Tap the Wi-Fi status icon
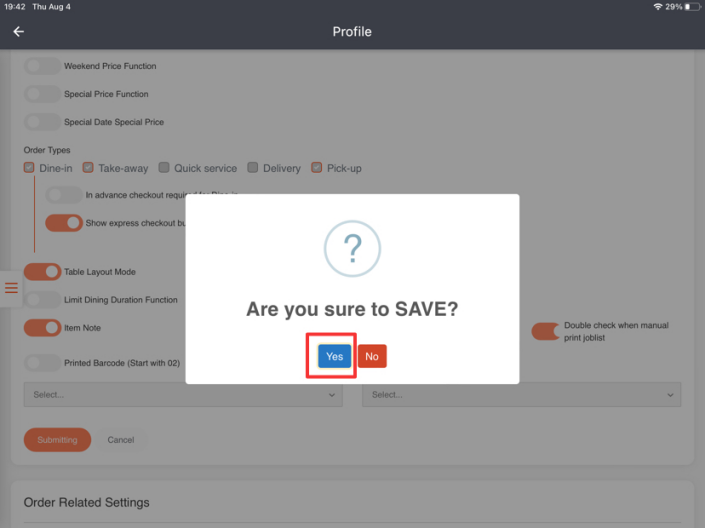The width and height of the screenshot is (705, 528). [658, 7]
